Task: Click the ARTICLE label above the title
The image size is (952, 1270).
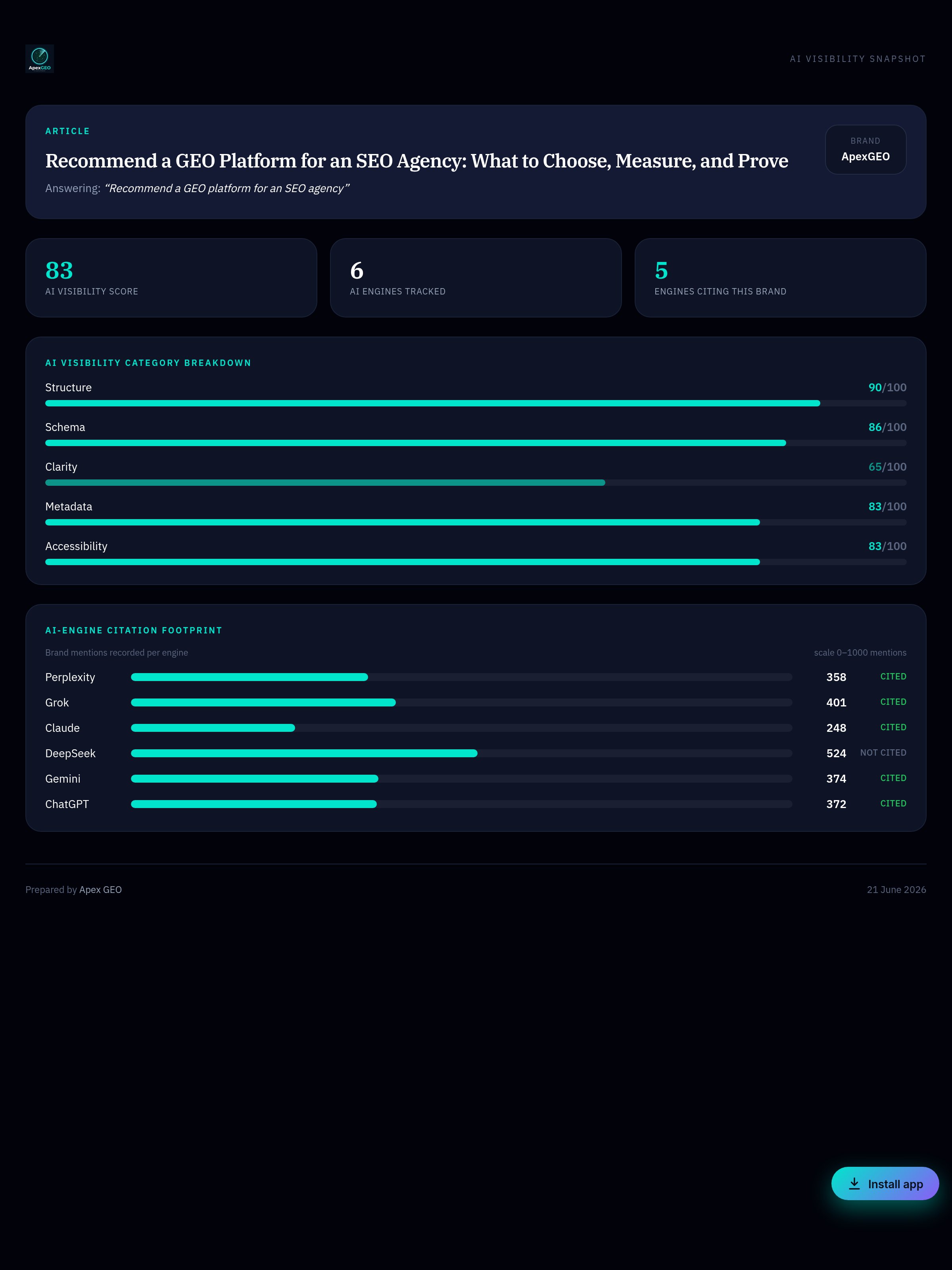Action: click(x=68, y=131)
